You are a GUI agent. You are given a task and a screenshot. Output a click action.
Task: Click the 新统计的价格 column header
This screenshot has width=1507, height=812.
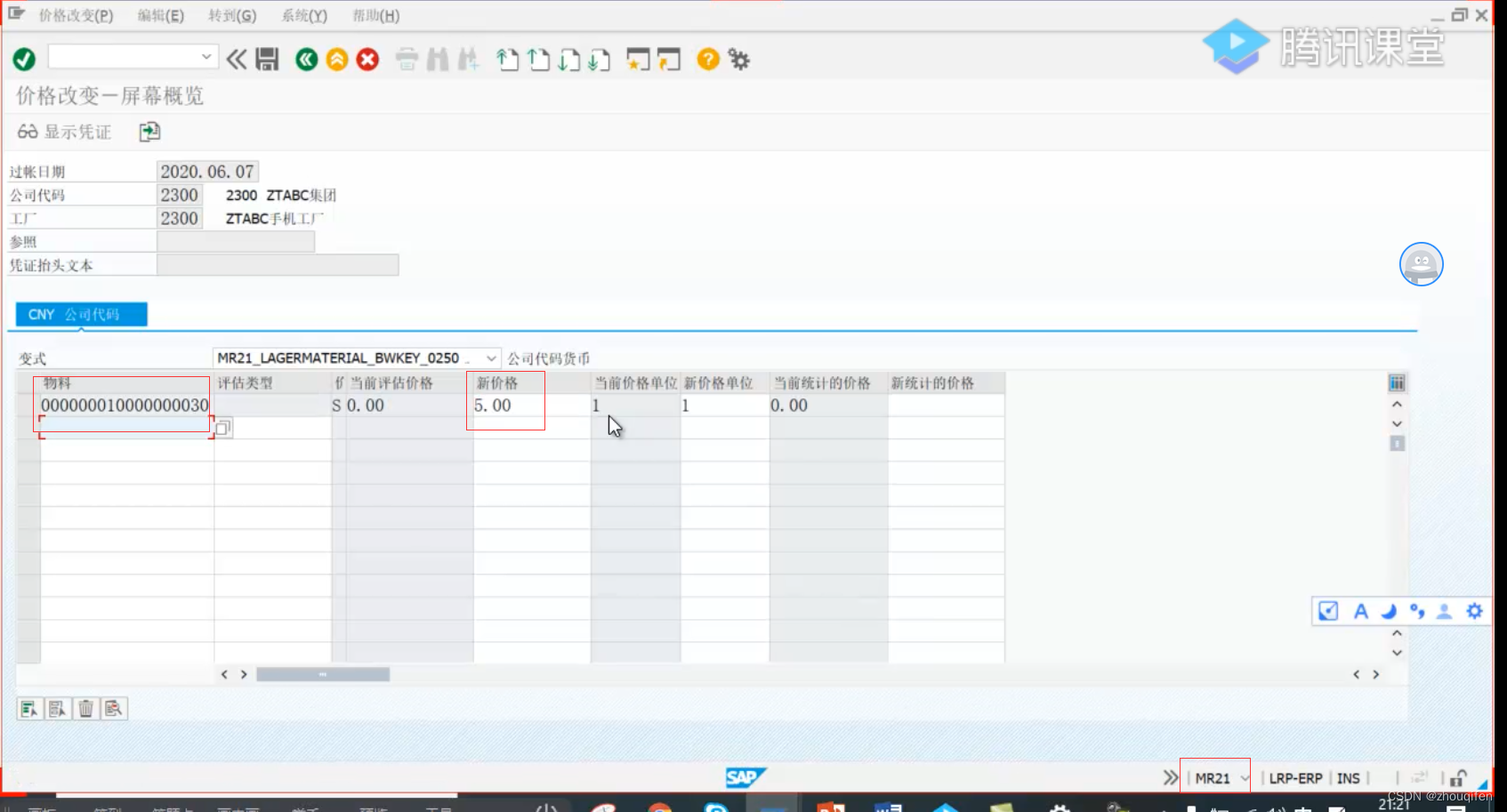click(x=946, y=383)
